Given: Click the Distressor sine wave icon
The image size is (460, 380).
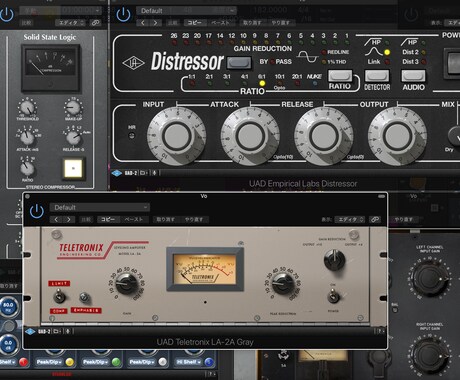Looking at the screenshot, I should coord(308,56).
